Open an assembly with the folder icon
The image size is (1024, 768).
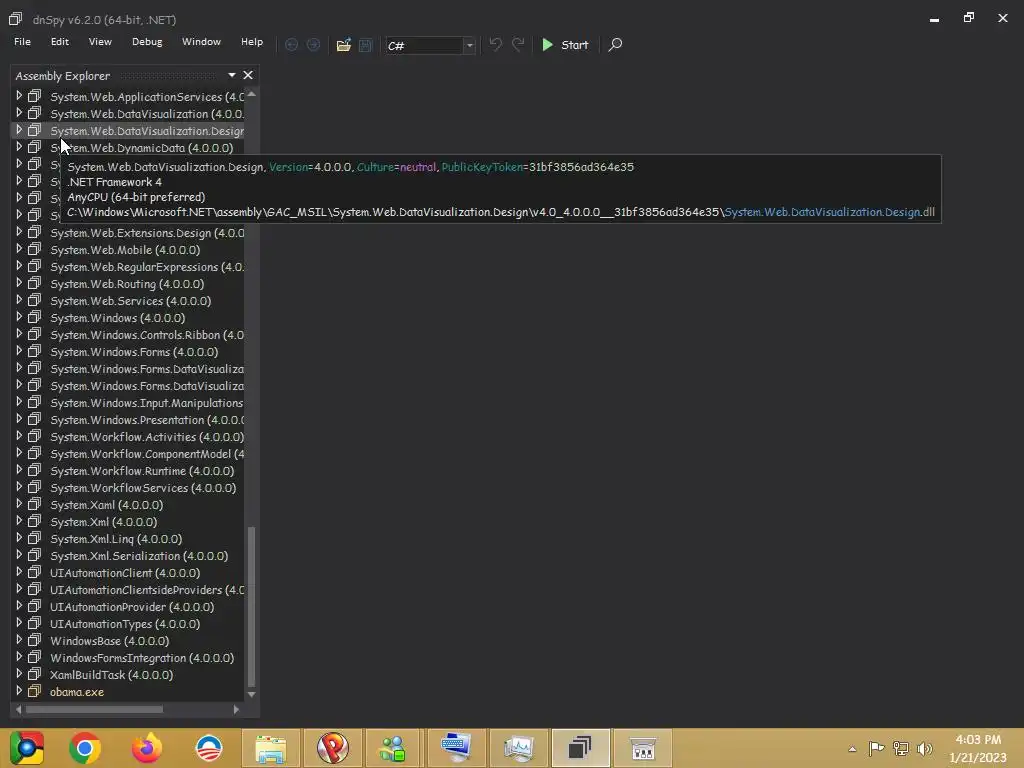tap(344, 45)
